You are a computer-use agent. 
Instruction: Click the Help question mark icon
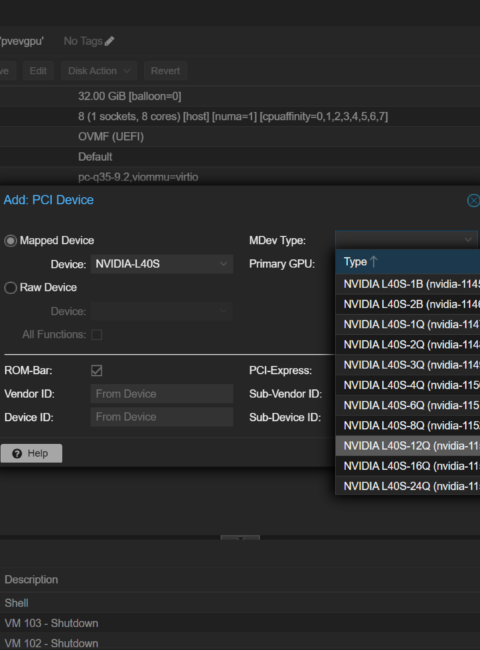click(17, 454)
